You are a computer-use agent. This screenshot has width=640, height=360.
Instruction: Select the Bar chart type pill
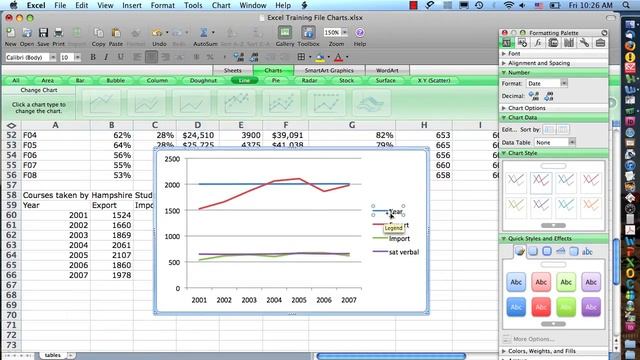[x=80, y=80]
